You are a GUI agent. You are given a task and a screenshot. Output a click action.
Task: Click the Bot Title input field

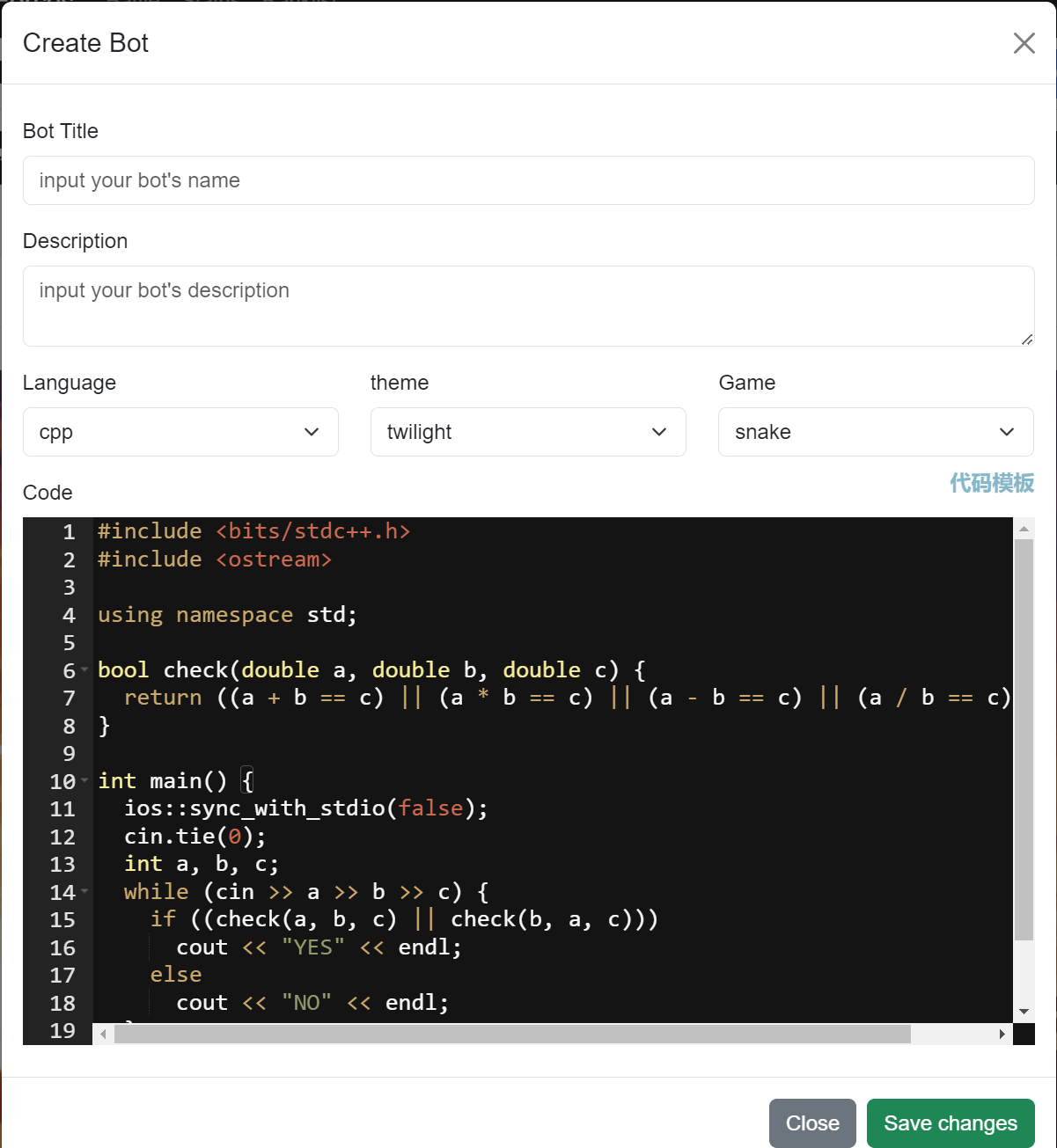coord(528,180)
